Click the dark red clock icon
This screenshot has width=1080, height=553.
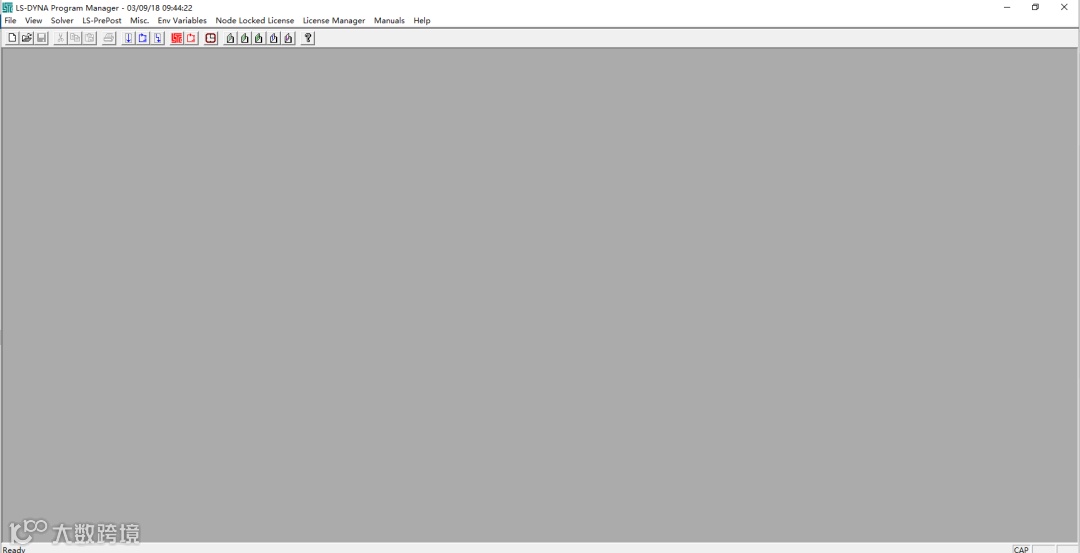211,38
